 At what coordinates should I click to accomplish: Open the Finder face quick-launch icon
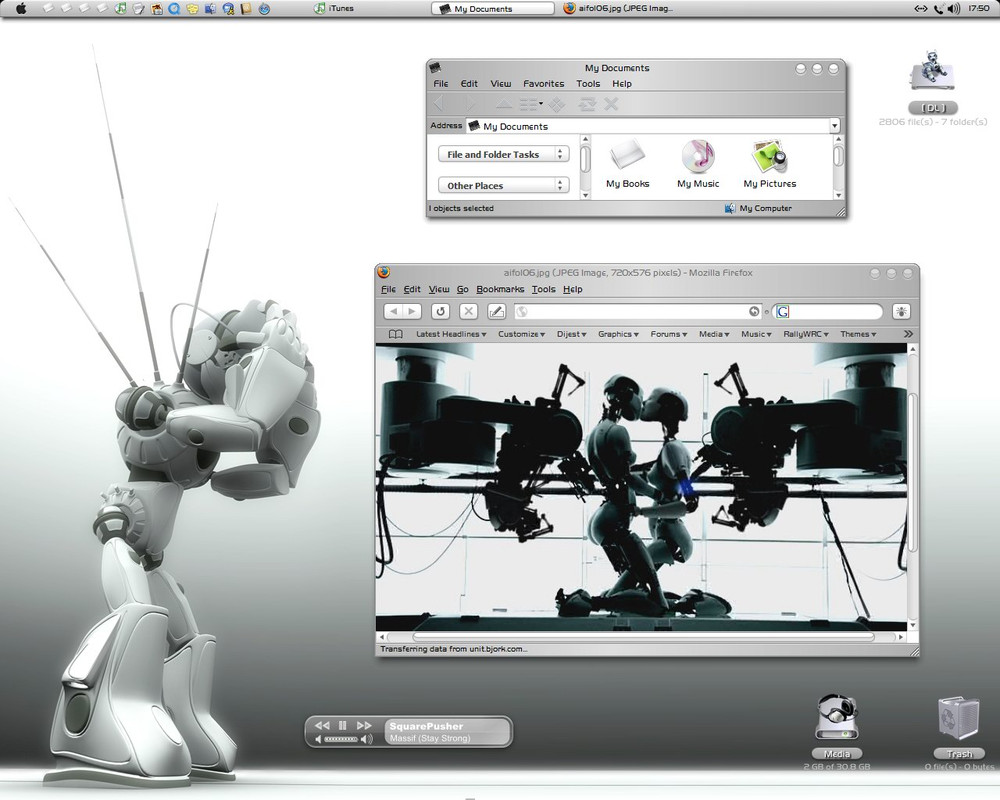(x=210, y=8)
